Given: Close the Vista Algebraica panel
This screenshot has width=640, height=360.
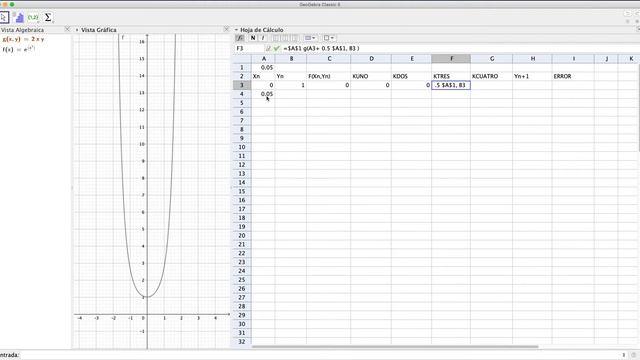Looking at the screenshot, I should (x=67, y=29).
